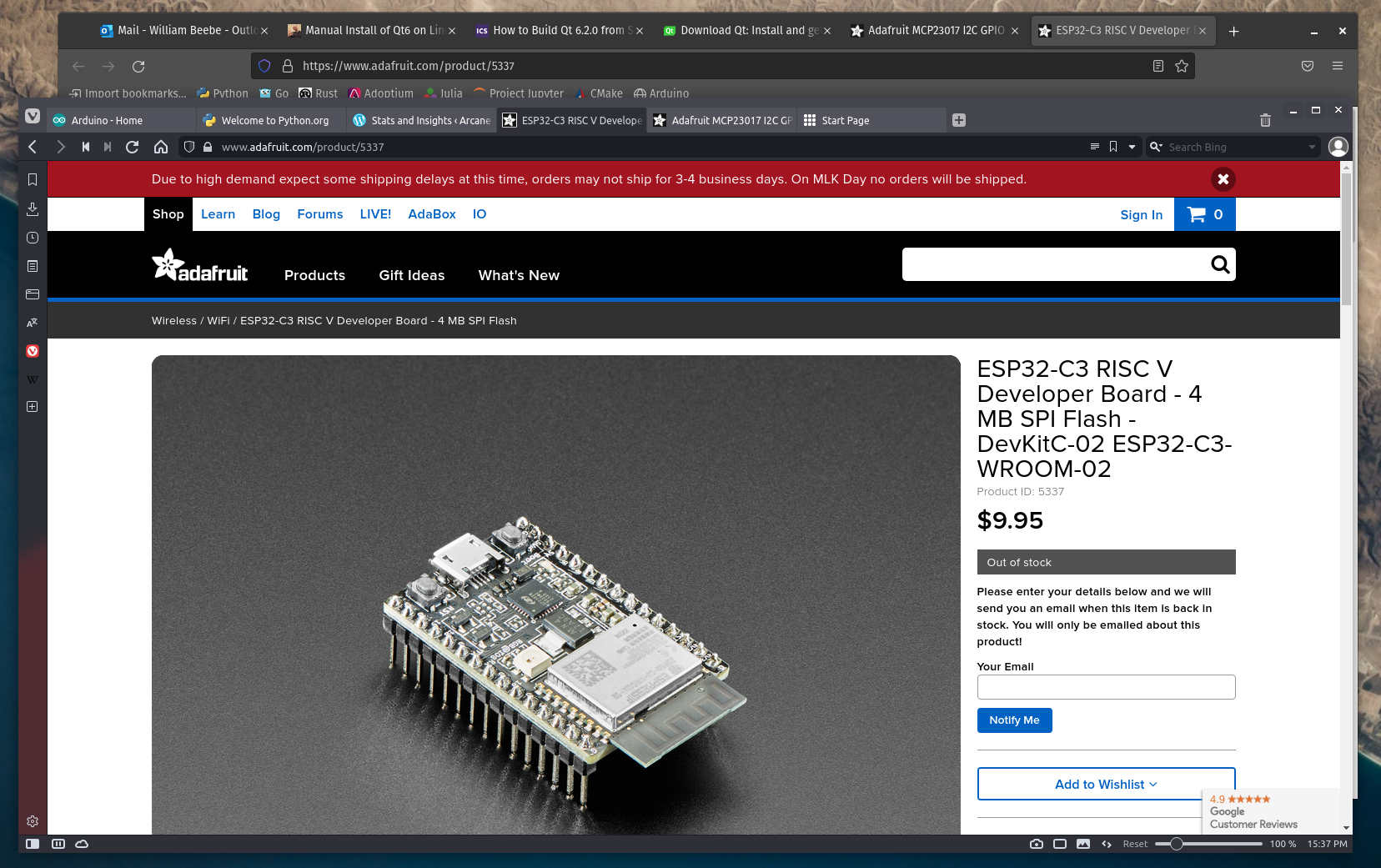Open the Vivaldi main menu button
The image size is (1381, 868).
(33, 116)
